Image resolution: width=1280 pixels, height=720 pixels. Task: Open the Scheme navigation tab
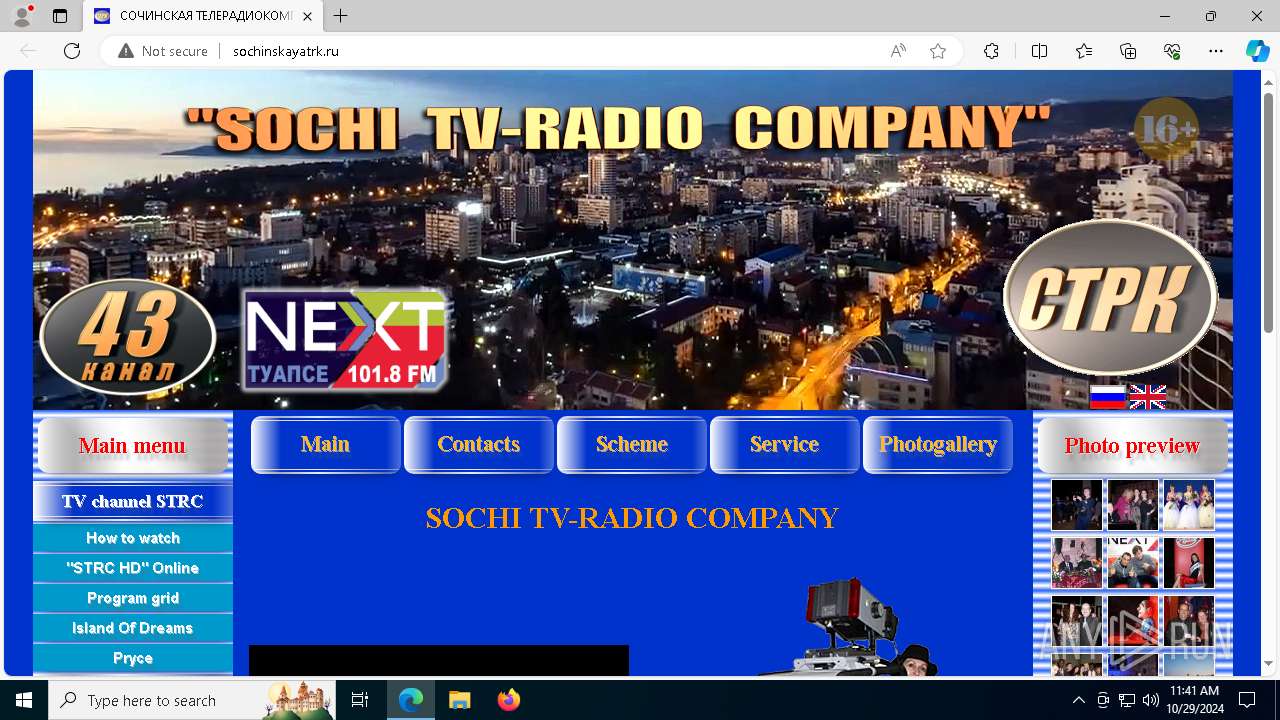pos(632,445)
